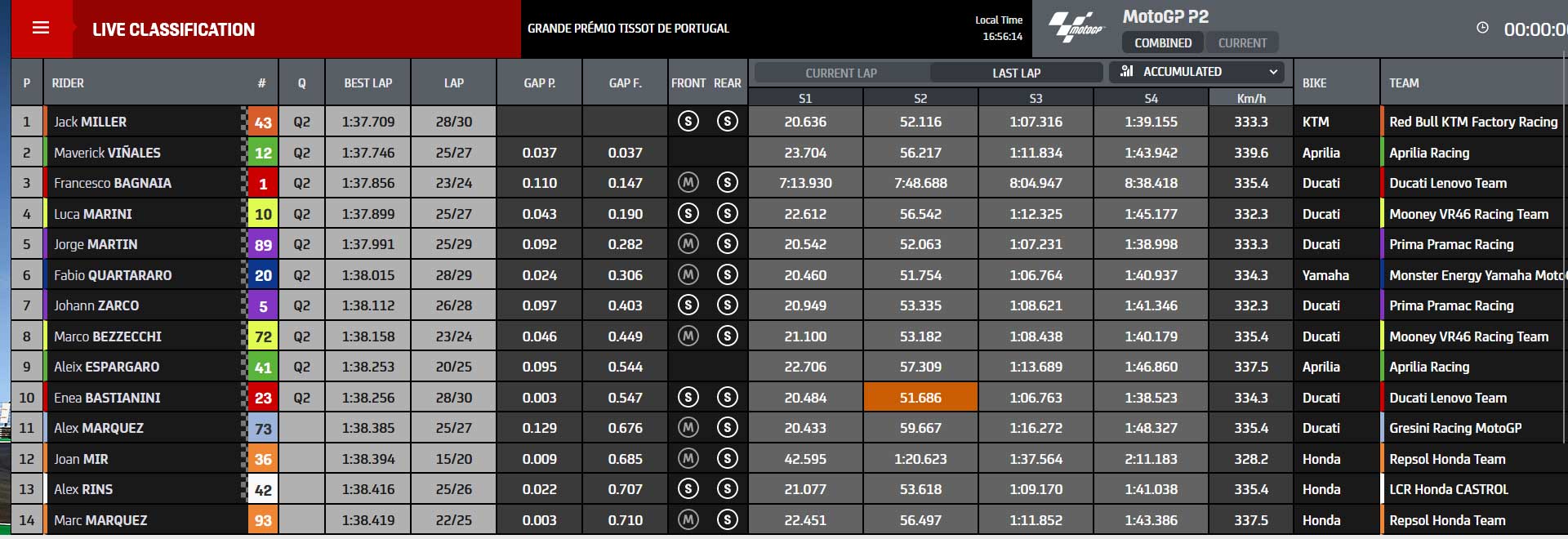This screenshot has width=1568, height=539.
Task: Switch to the COMBINED classification view
Action: click(x=1163, y=42)
